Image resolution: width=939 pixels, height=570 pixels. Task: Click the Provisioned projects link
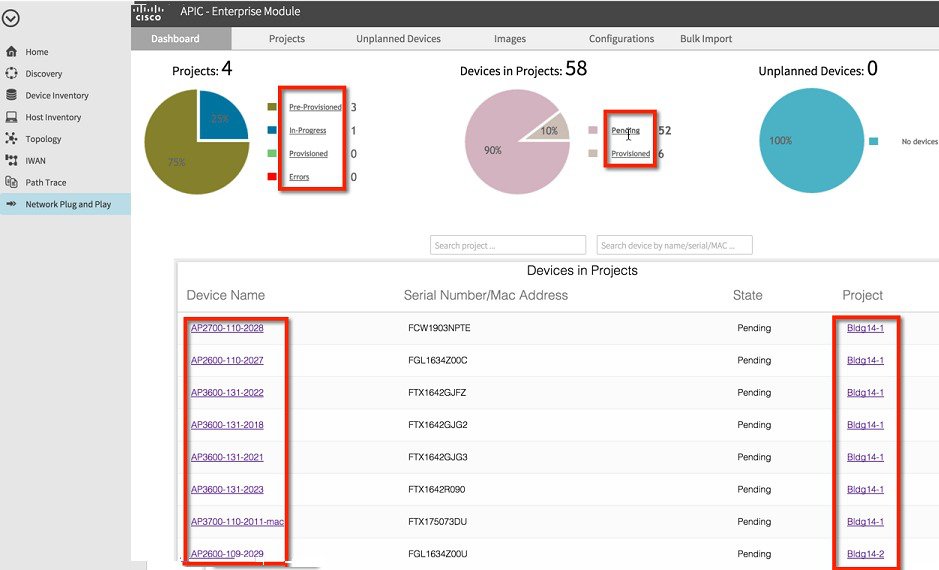[308, 154]
